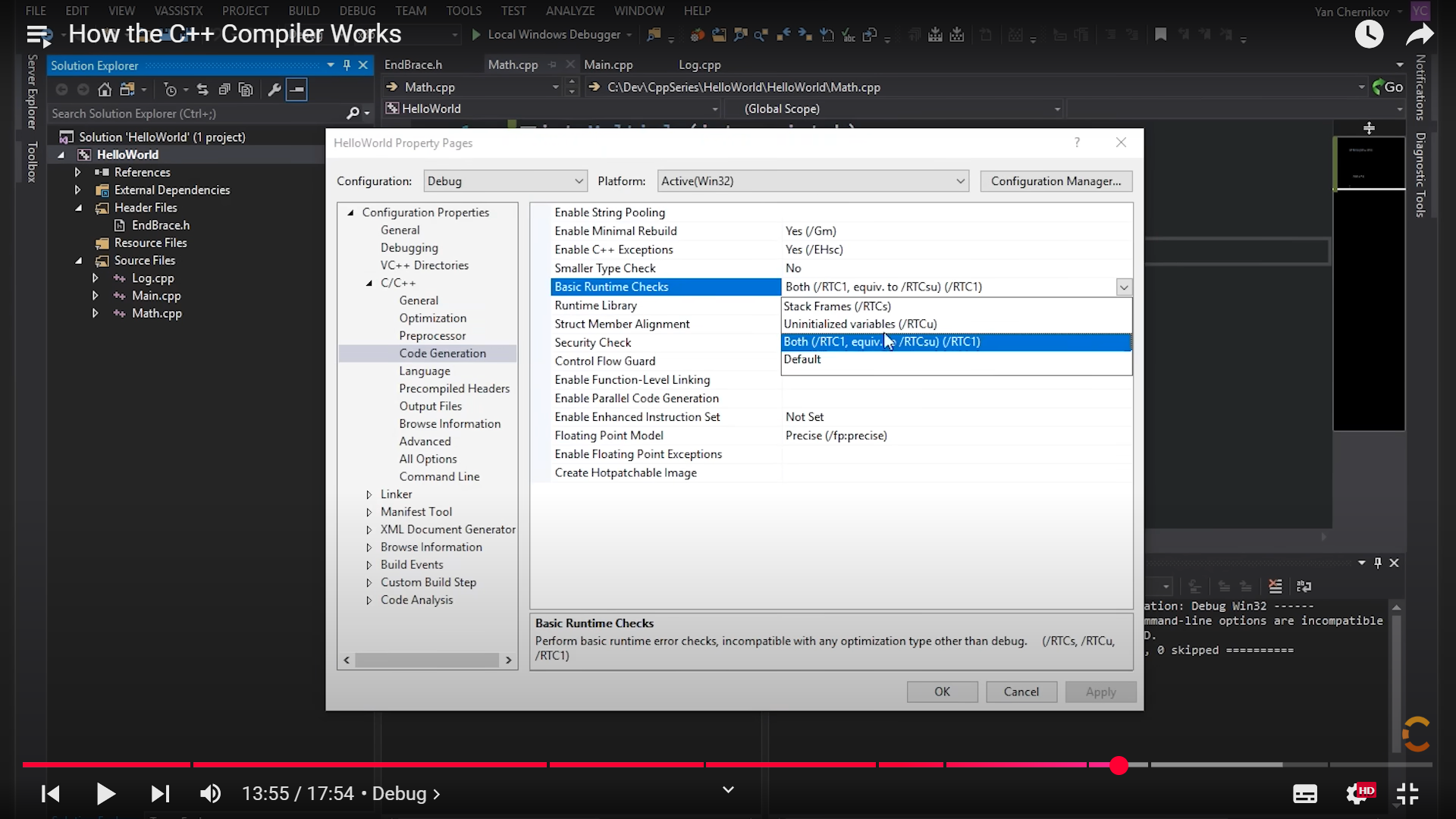The image size is (1456, 819).
Task: Exit fullscreen using the collapse icon
Action: click(x=1407, y=794)
